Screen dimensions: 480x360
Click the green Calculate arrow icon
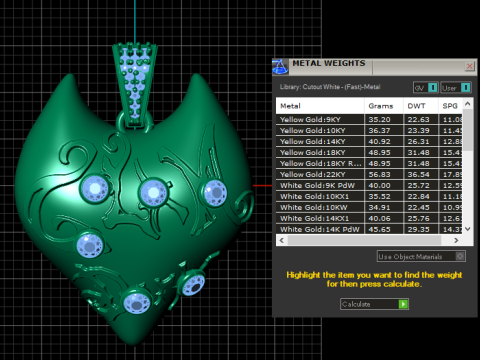[x=403, y=304]
